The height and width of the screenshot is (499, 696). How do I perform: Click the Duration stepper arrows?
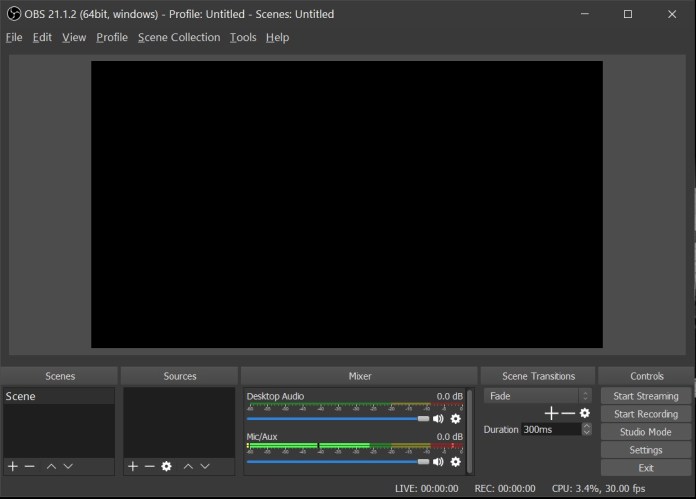point(586,429)
